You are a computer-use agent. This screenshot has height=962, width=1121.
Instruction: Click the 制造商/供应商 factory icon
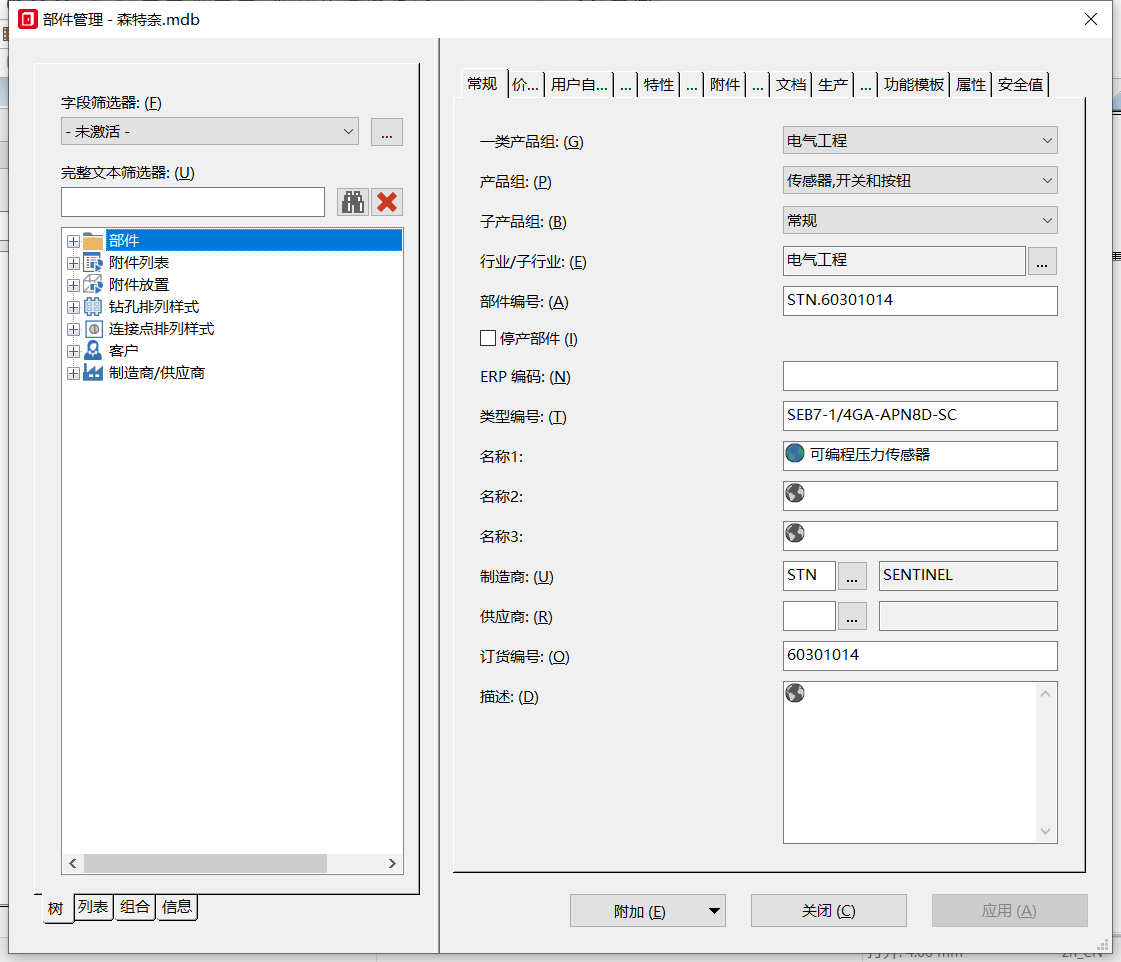[93, 372]
